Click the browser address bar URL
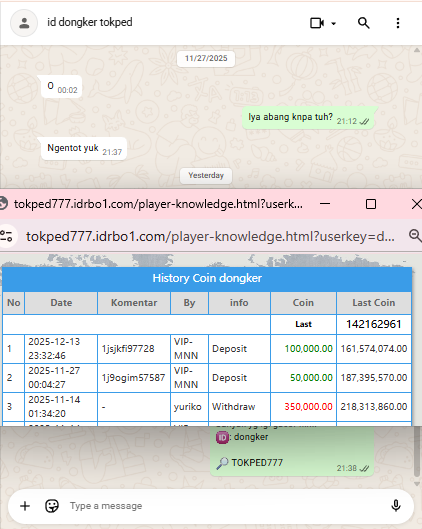Screen dimensions: 422x529 click(x=210, y=236)
